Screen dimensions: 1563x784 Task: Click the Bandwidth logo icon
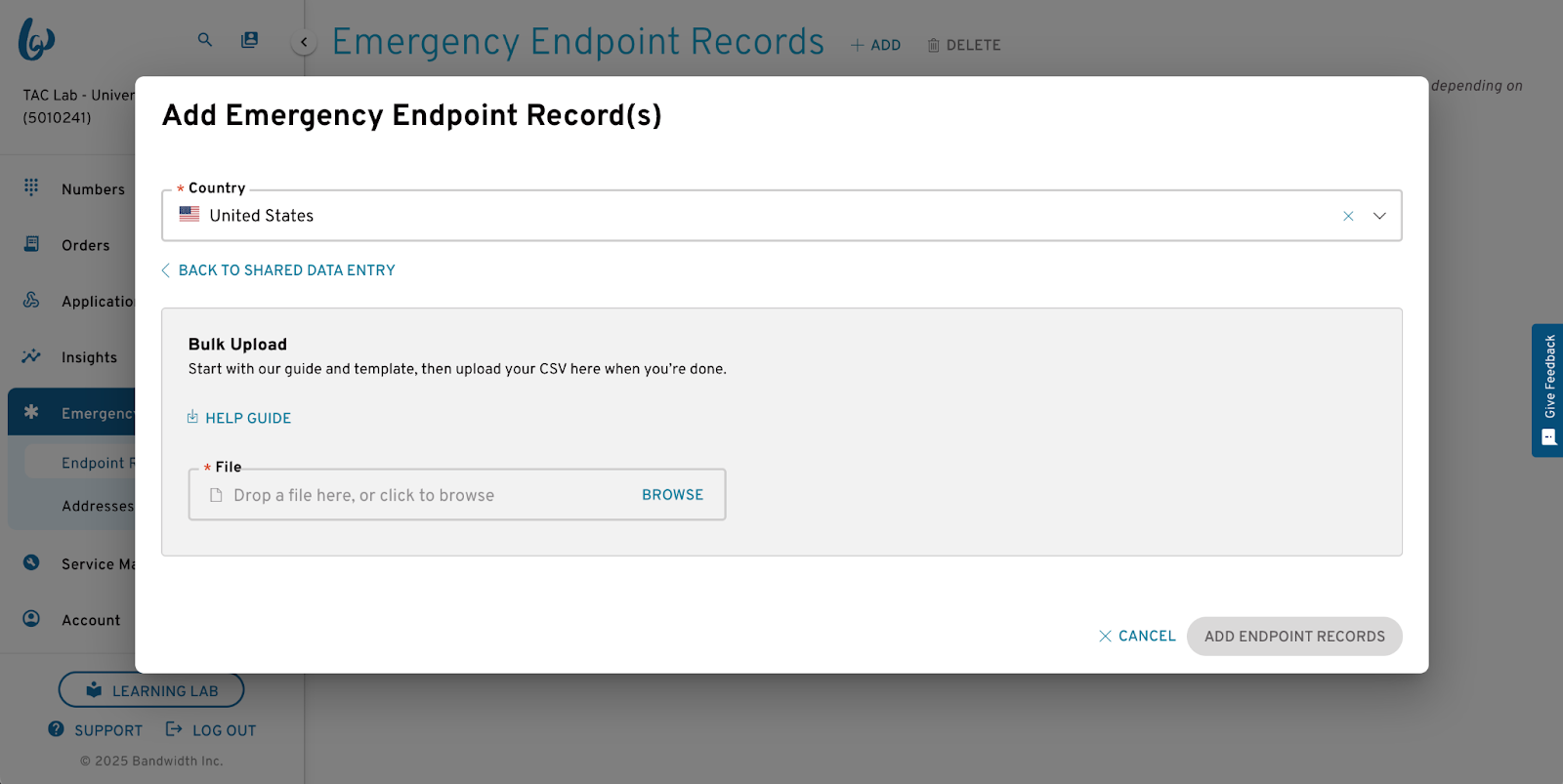(36, 40)
